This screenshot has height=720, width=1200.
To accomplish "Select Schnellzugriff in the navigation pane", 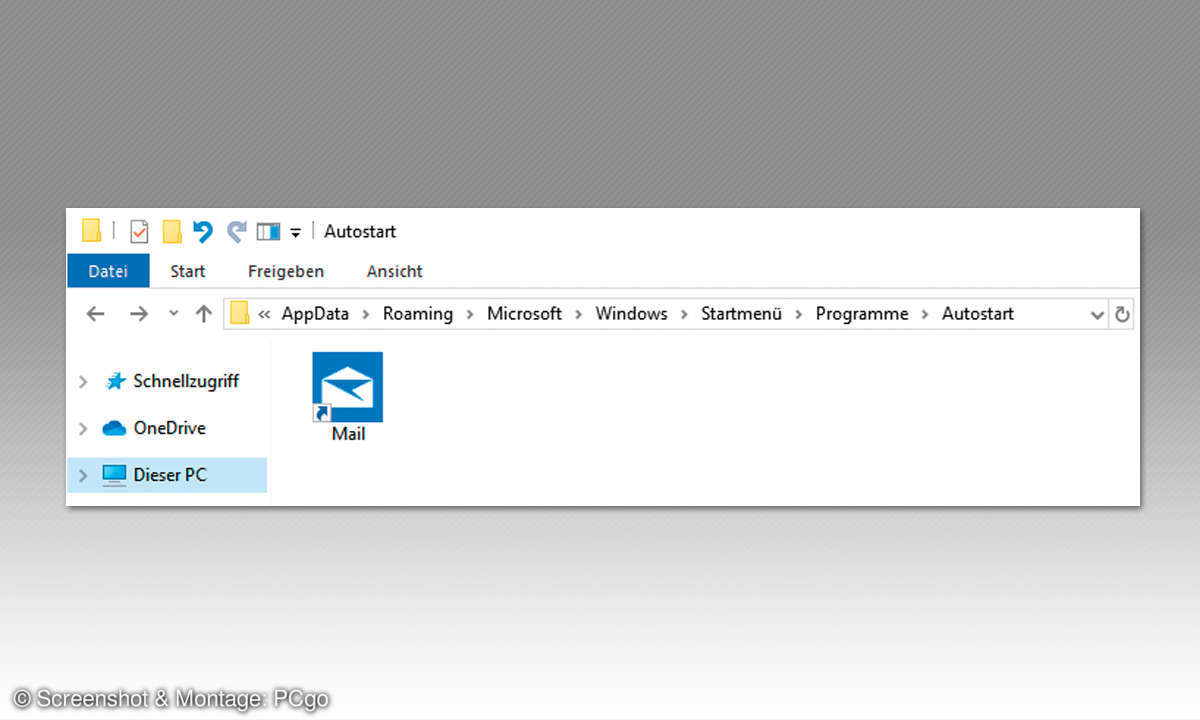I will 186,381.
